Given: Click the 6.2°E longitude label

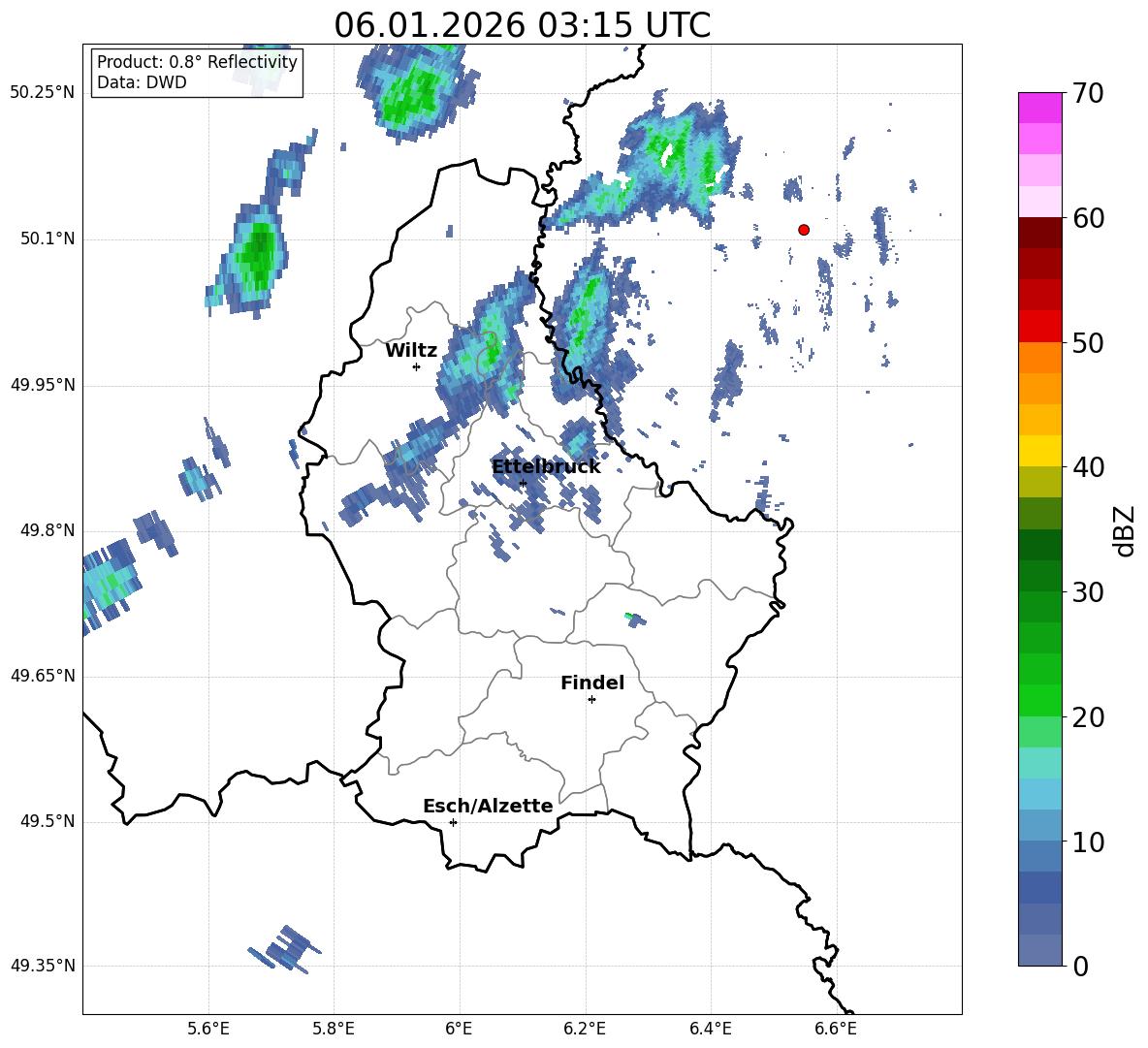Looking at the screenshot, I should [x=585, y=1030].
